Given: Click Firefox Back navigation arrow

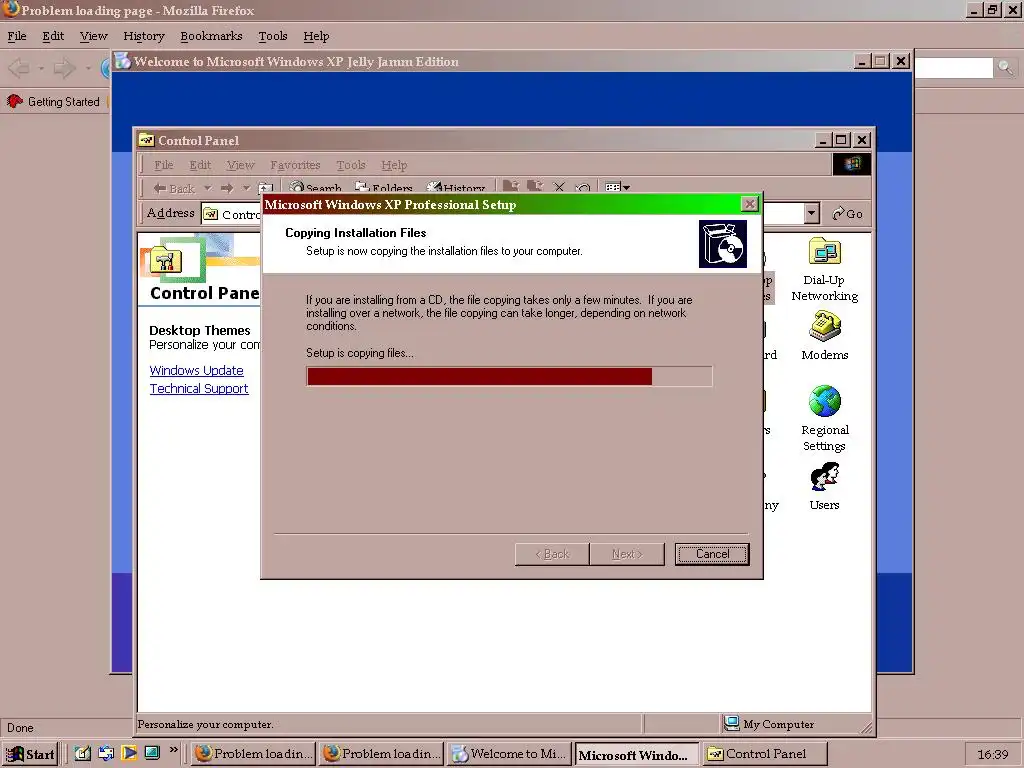Looking at the screenshot, I should click(x=19, y=68).
